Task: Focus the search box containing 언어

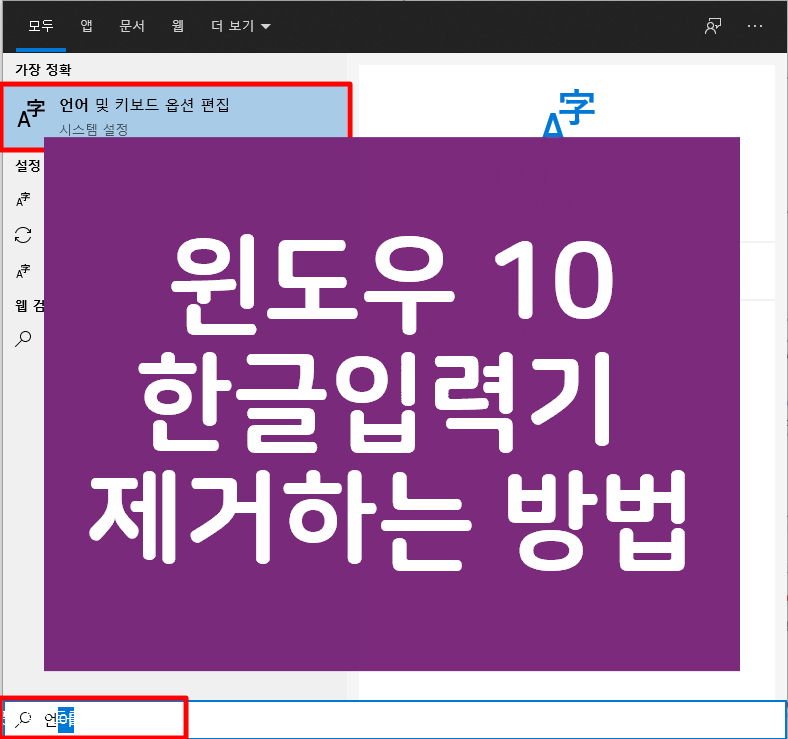Action: point(395,719)
